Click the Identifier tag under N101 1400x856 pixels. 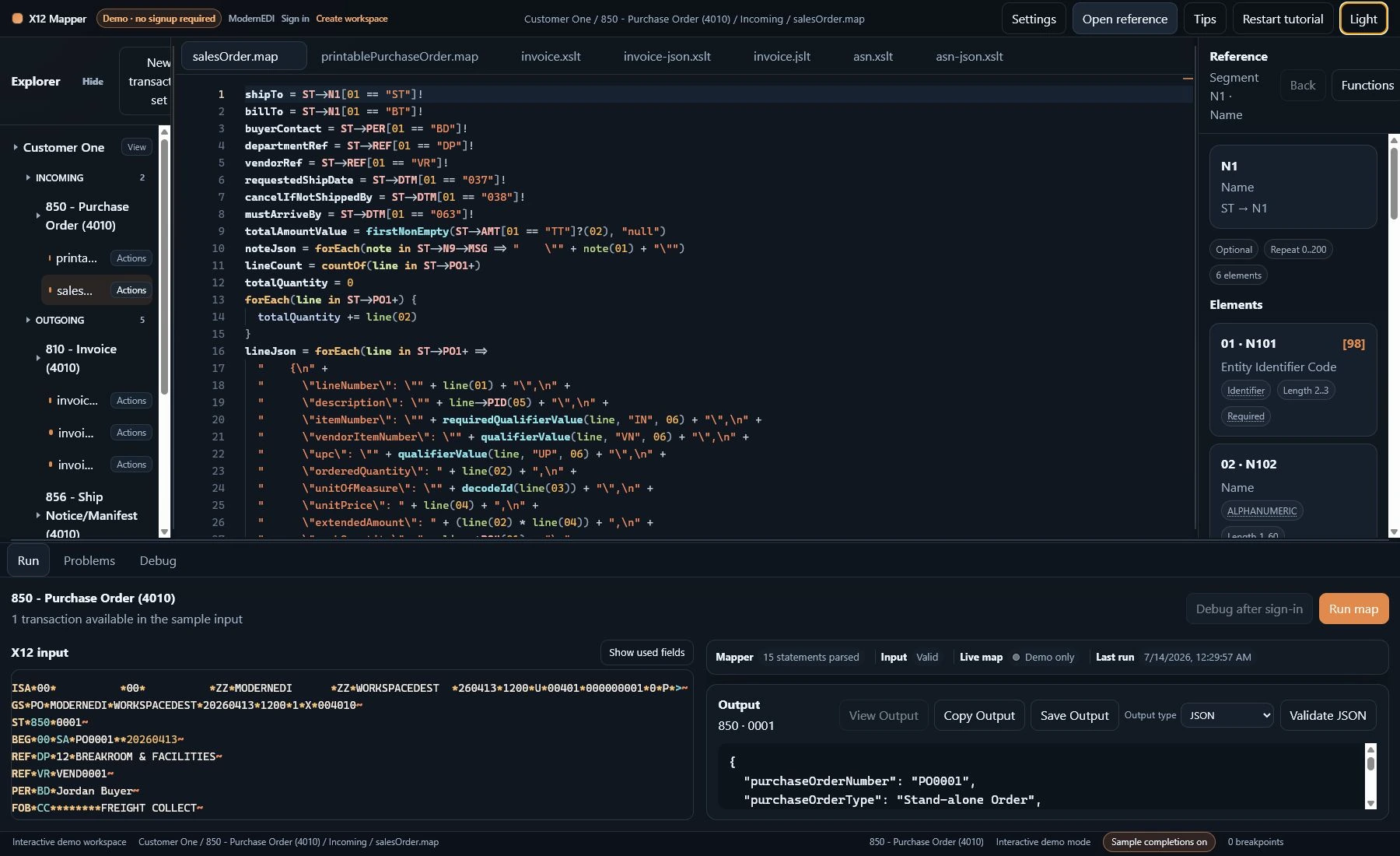coord(1245,391)
